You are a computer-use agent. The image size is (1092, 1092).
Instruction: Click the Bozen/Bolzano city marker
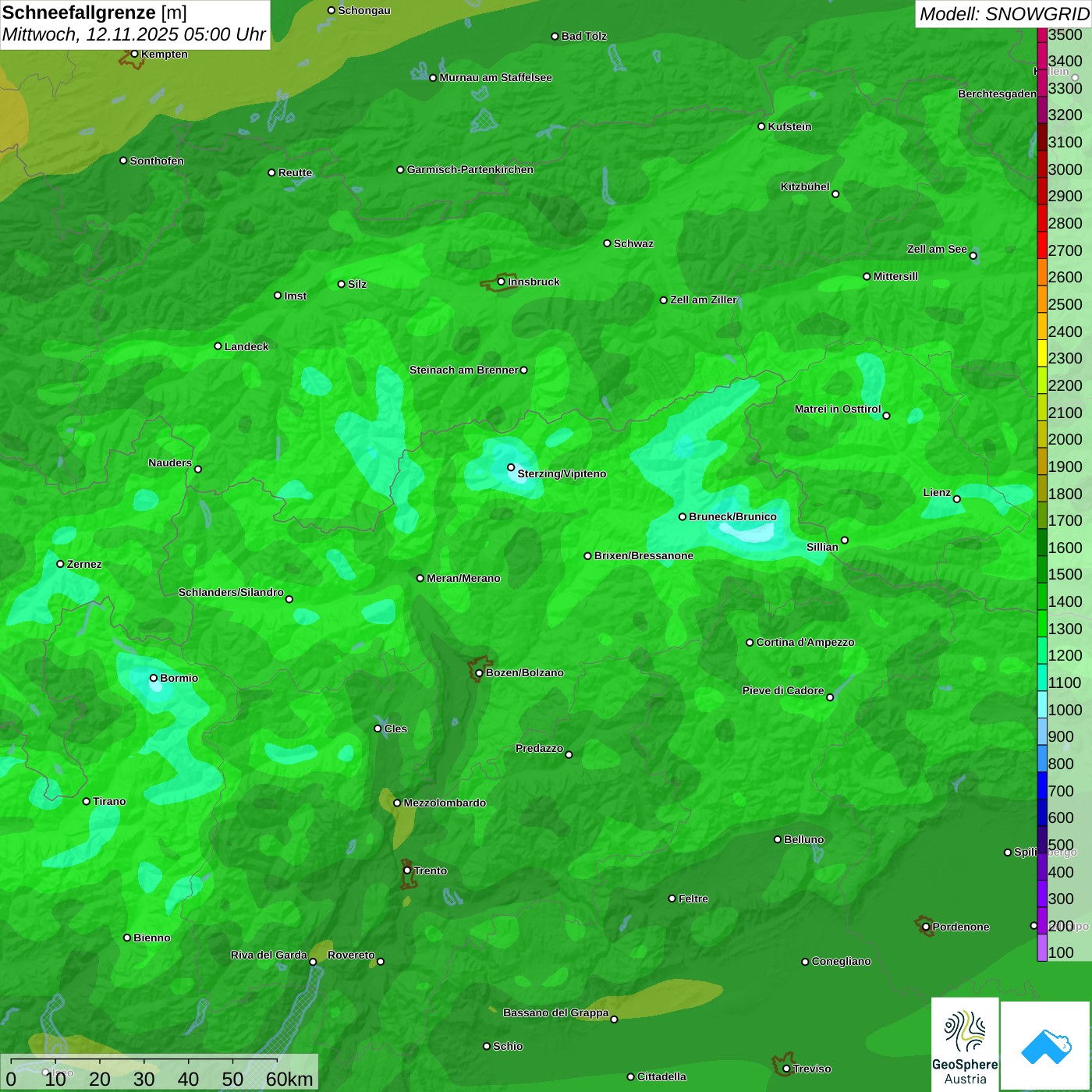pos(479,672)
